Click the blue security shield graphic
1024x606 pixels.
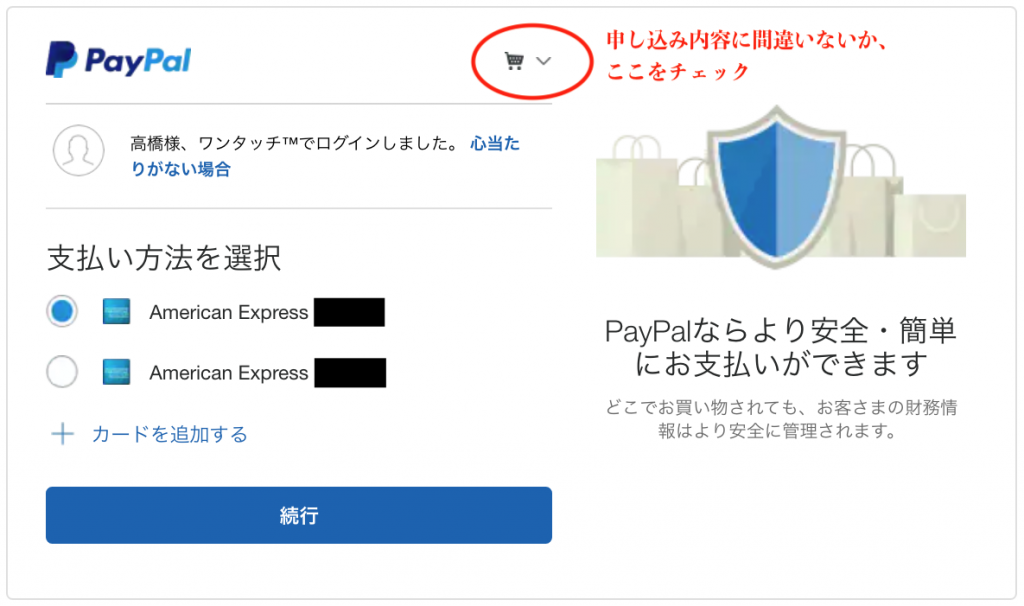click(776, 187)
